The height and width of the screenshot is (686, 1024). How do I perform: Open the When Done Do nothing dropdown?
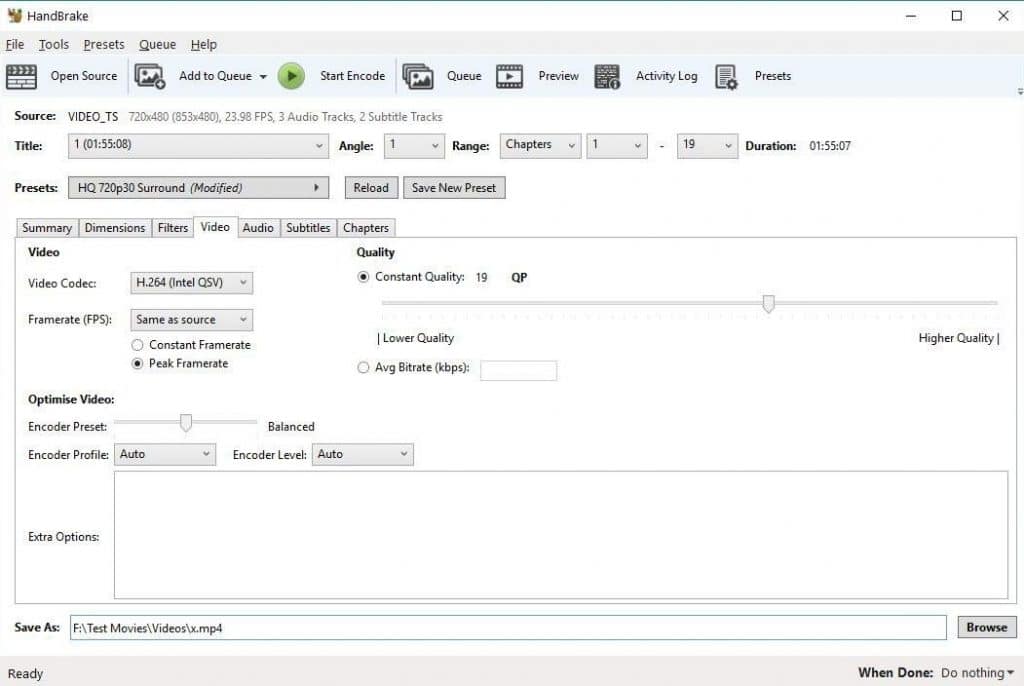click(x=977, y=673)
